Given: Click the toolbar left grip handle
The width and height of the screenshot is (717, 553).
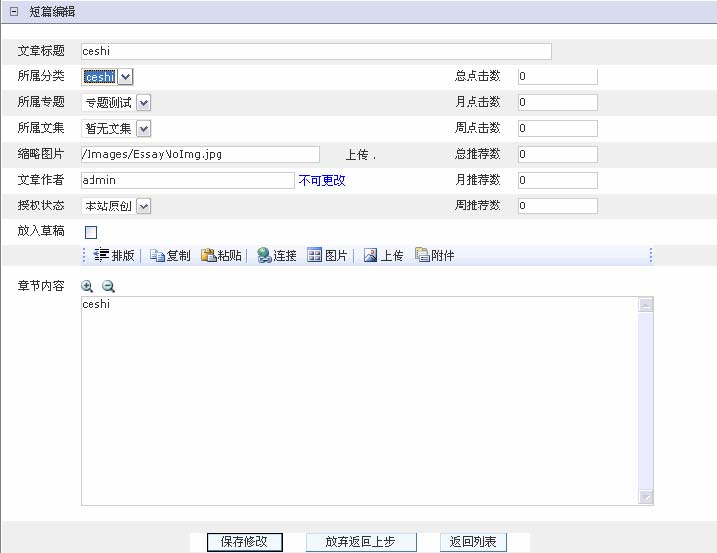Looking at the screenshot, I should click(x=84, y=255).
